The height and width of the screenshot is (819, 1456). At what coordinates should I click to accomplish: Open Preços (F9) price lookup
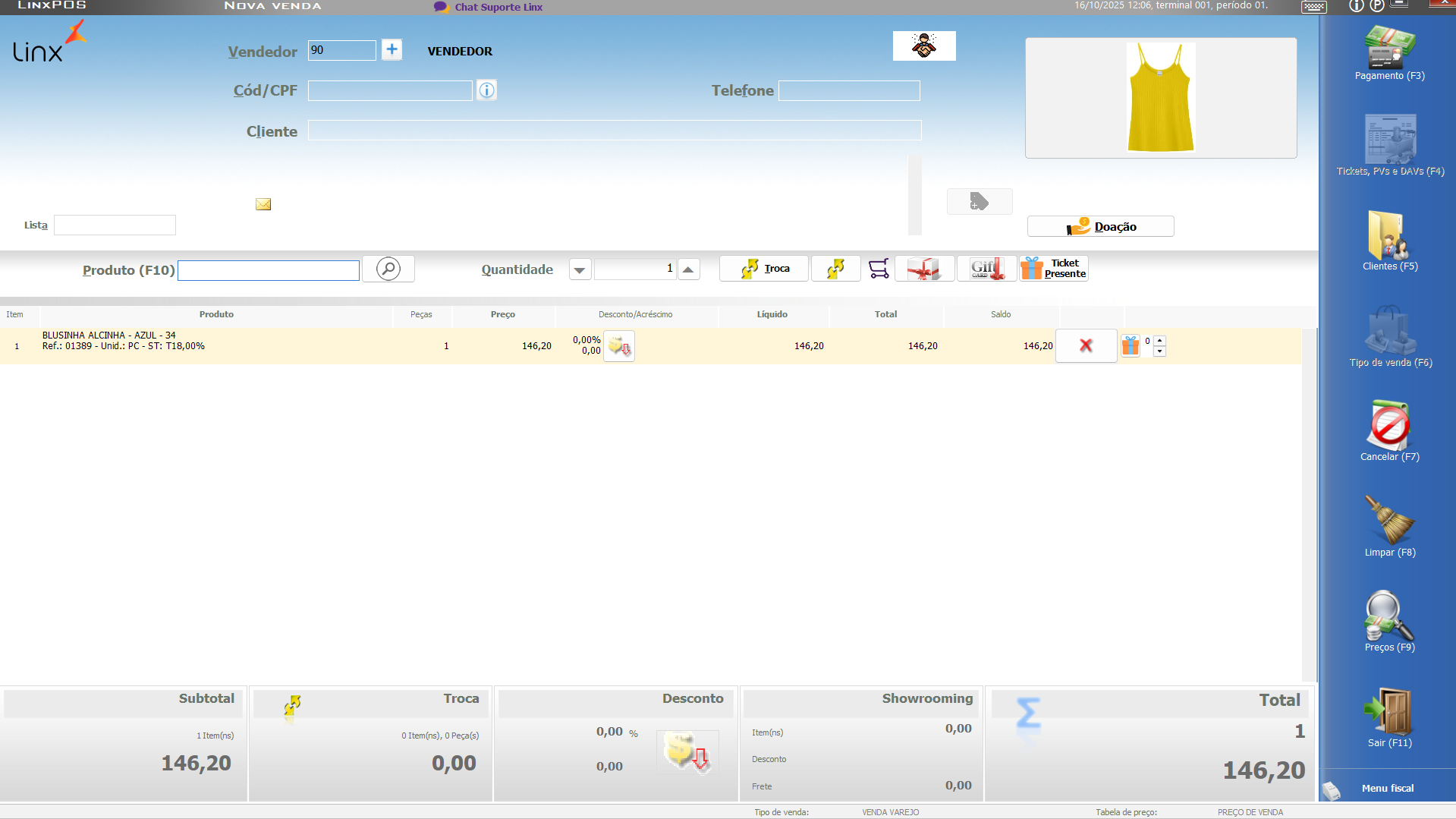(x=1389, y=622)
